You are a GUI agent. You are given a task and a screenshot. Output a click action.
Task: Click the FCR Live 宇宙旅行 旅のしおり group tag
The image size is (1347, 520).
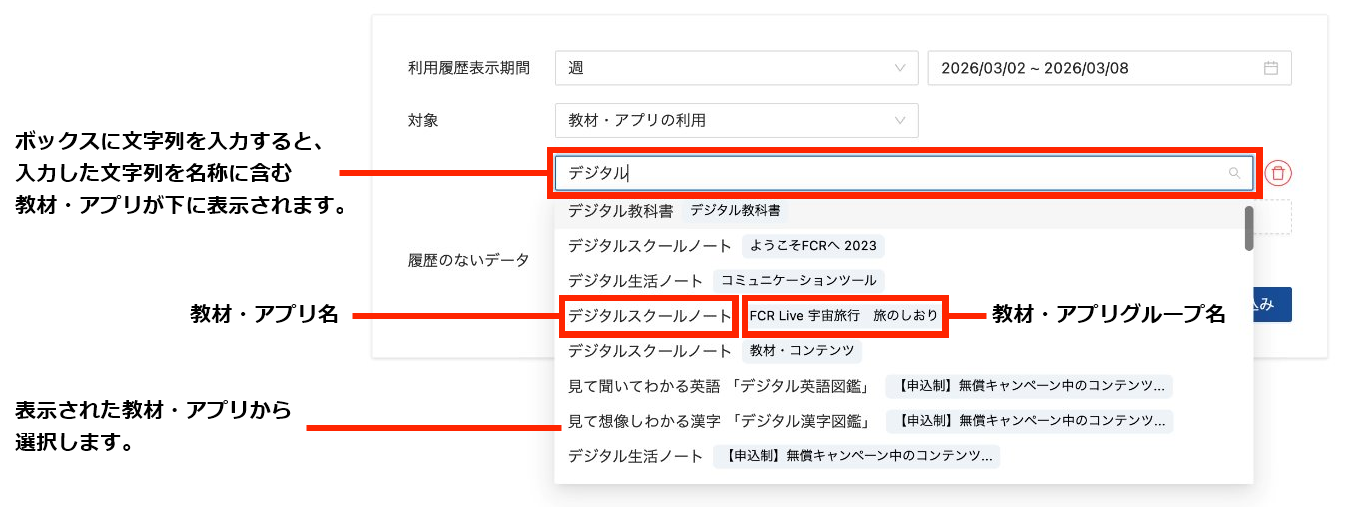pos(844,316)
